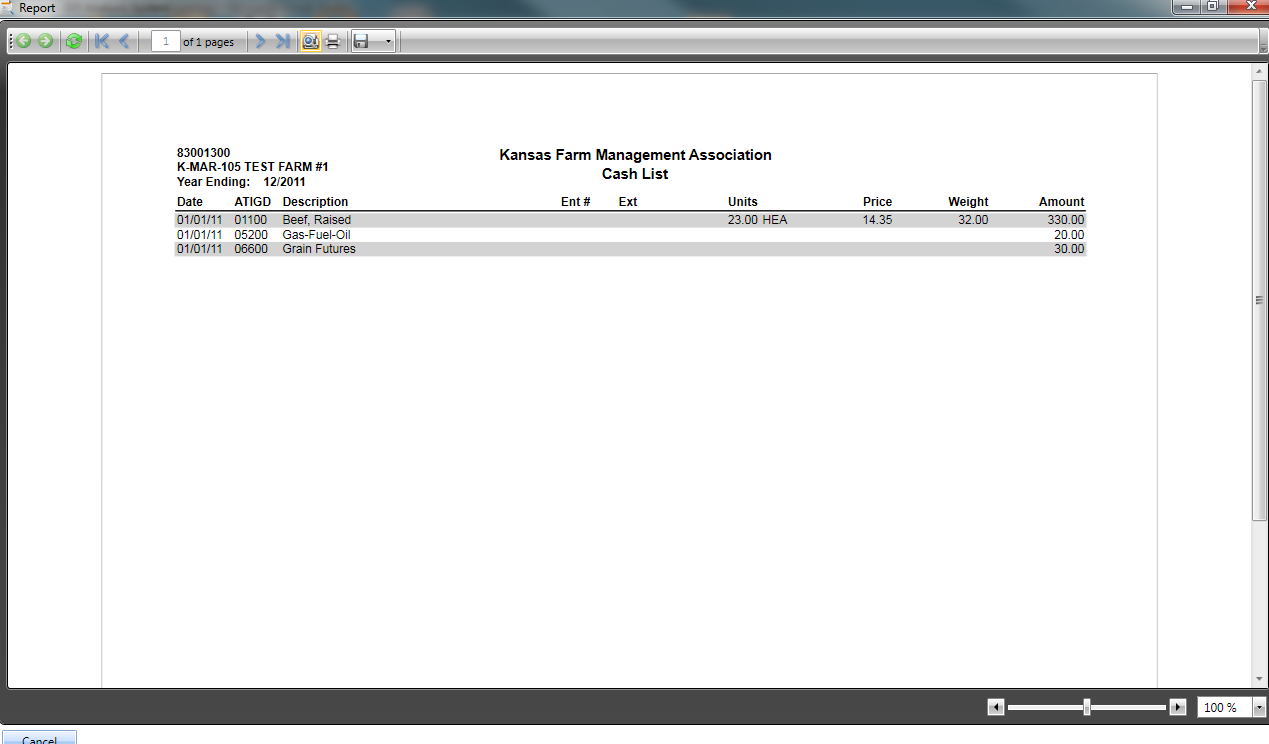Click the '23.00 HEA' units value
1269x744 pixels.
click(x=758, y=220)
